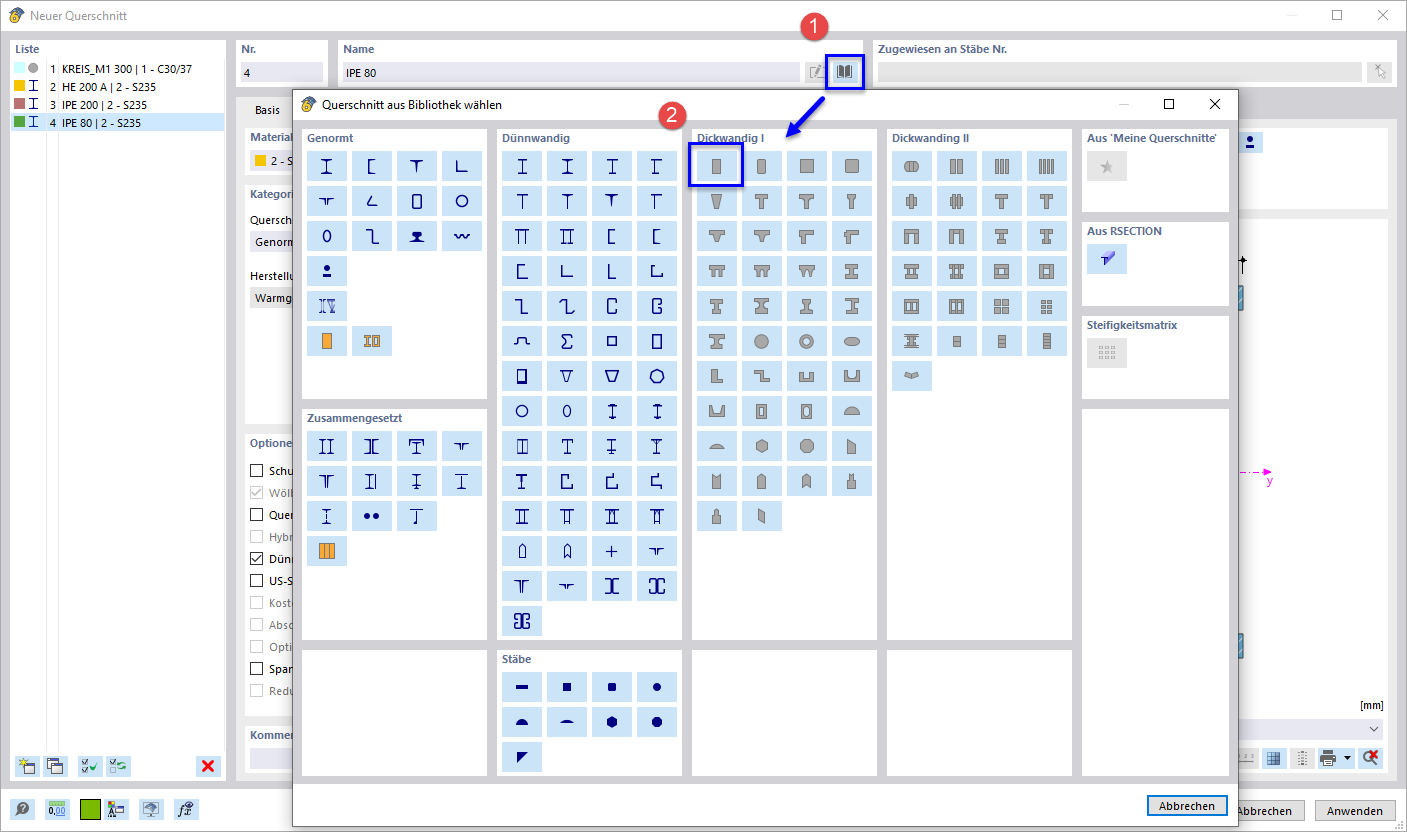
Task: Open the units 0.00 settings icon
Action: tap(57, 809)
